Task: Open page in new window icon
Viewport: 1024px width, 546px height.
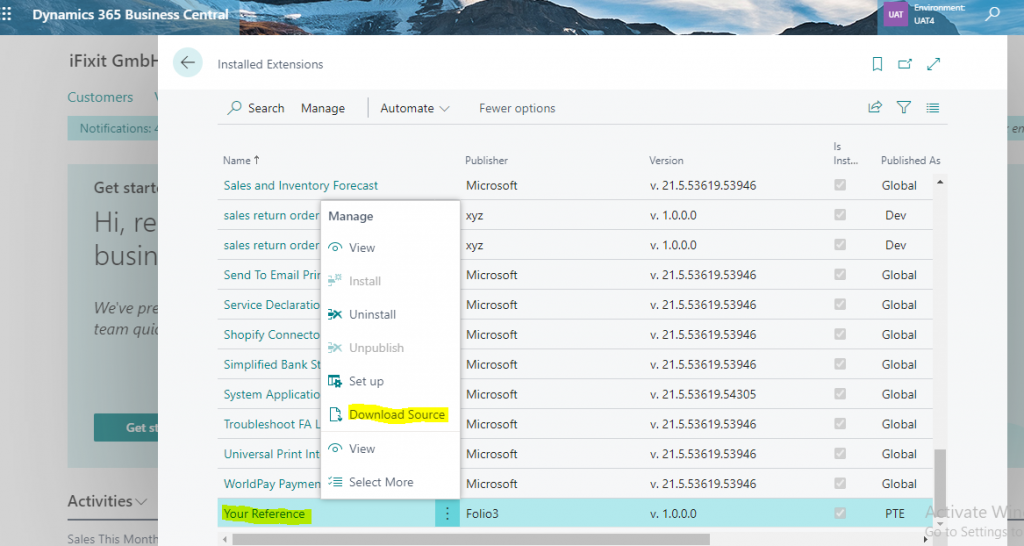Action: coord(904,64)
